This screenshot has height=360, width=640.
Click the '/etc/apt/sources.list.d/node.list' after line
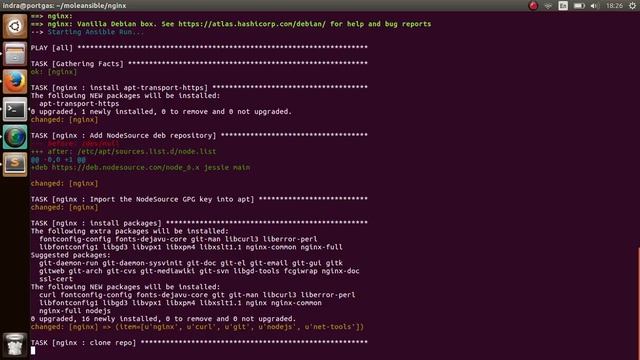pos(123,151)
